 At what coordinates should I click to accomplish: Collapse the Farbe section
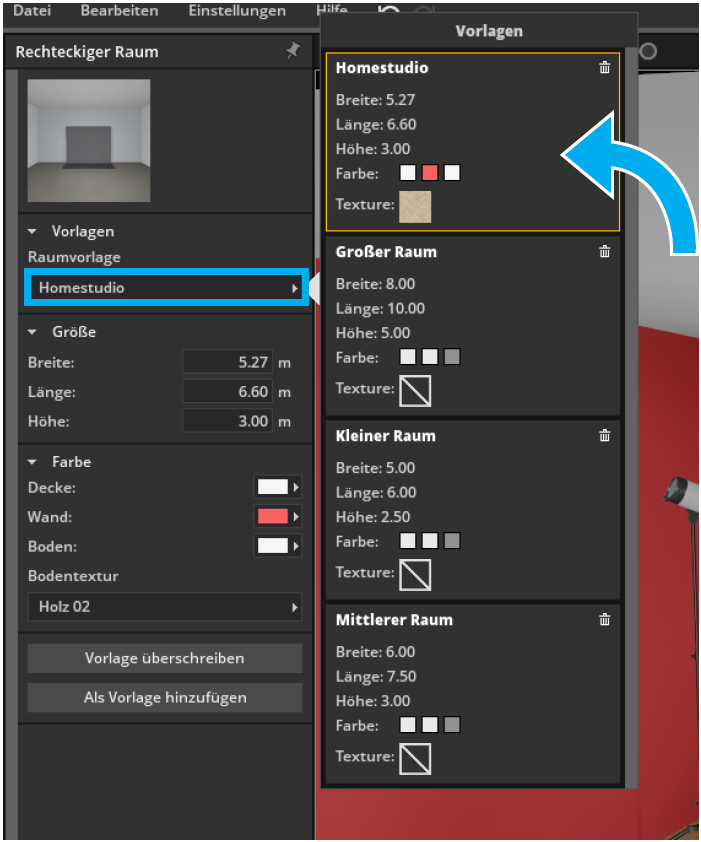point(33,462)
